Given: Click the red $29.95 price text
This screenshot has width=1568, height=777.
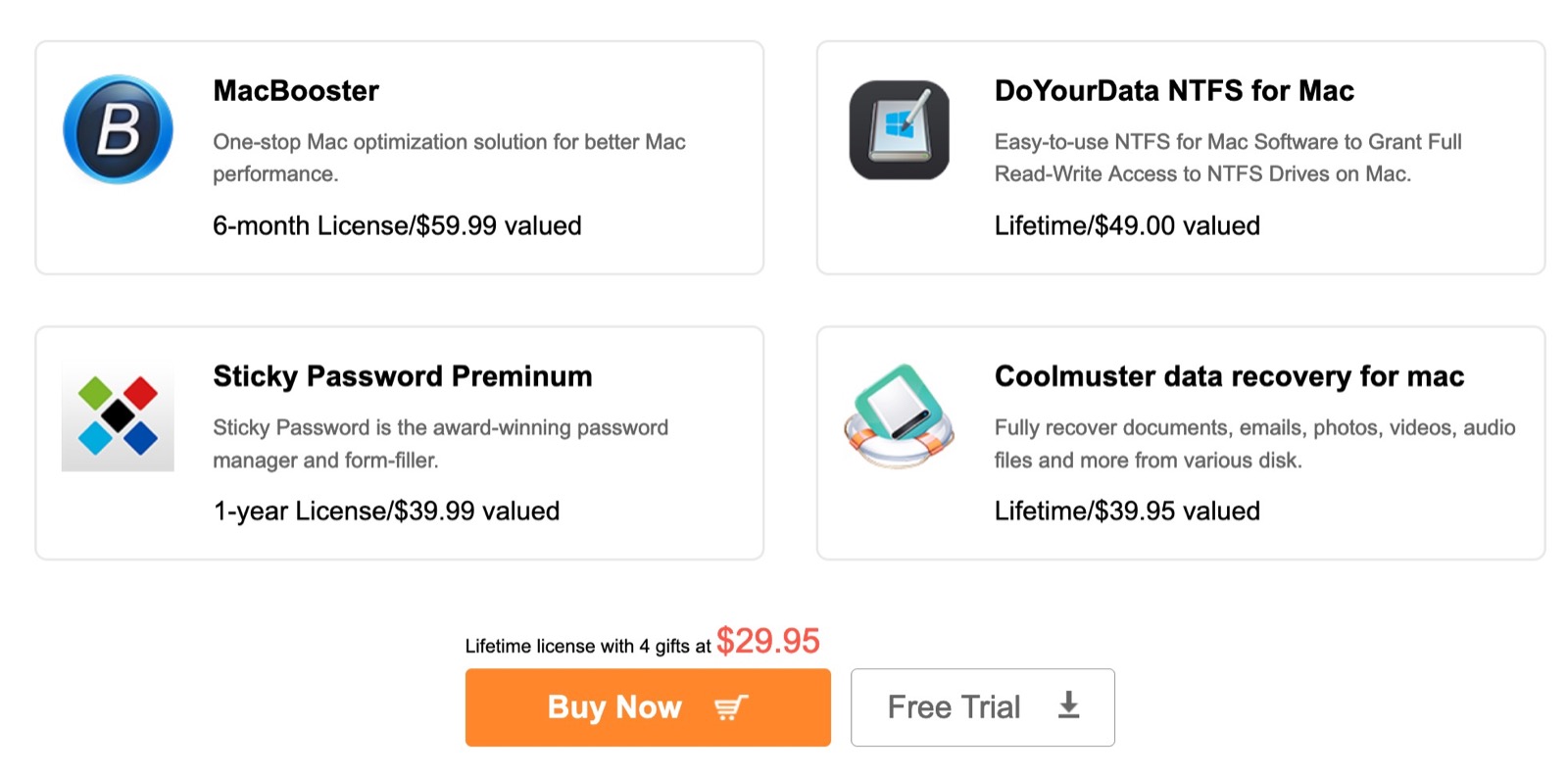Looking at the screenshot, I should click(767, 641).
